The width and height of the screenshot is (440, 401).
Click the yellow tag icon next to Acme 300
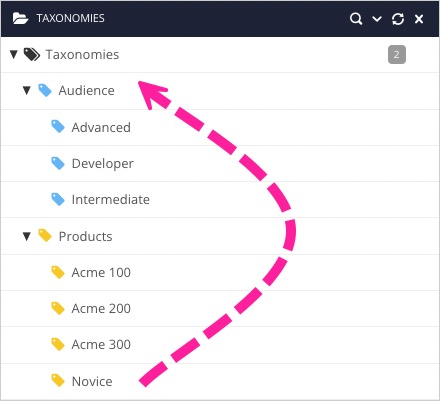coord(58,344)
